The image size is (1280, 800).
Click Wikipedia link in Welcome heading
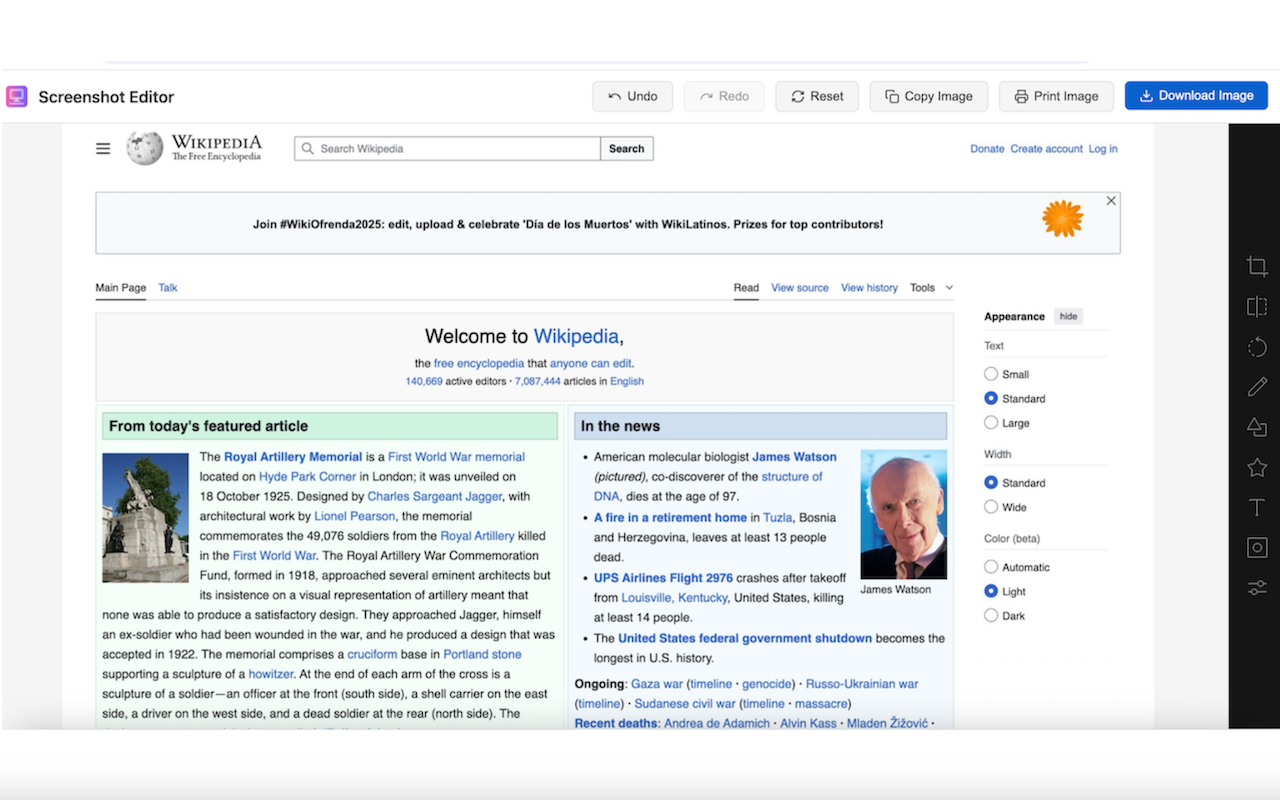pyautogui.click(x=576, y=336)
